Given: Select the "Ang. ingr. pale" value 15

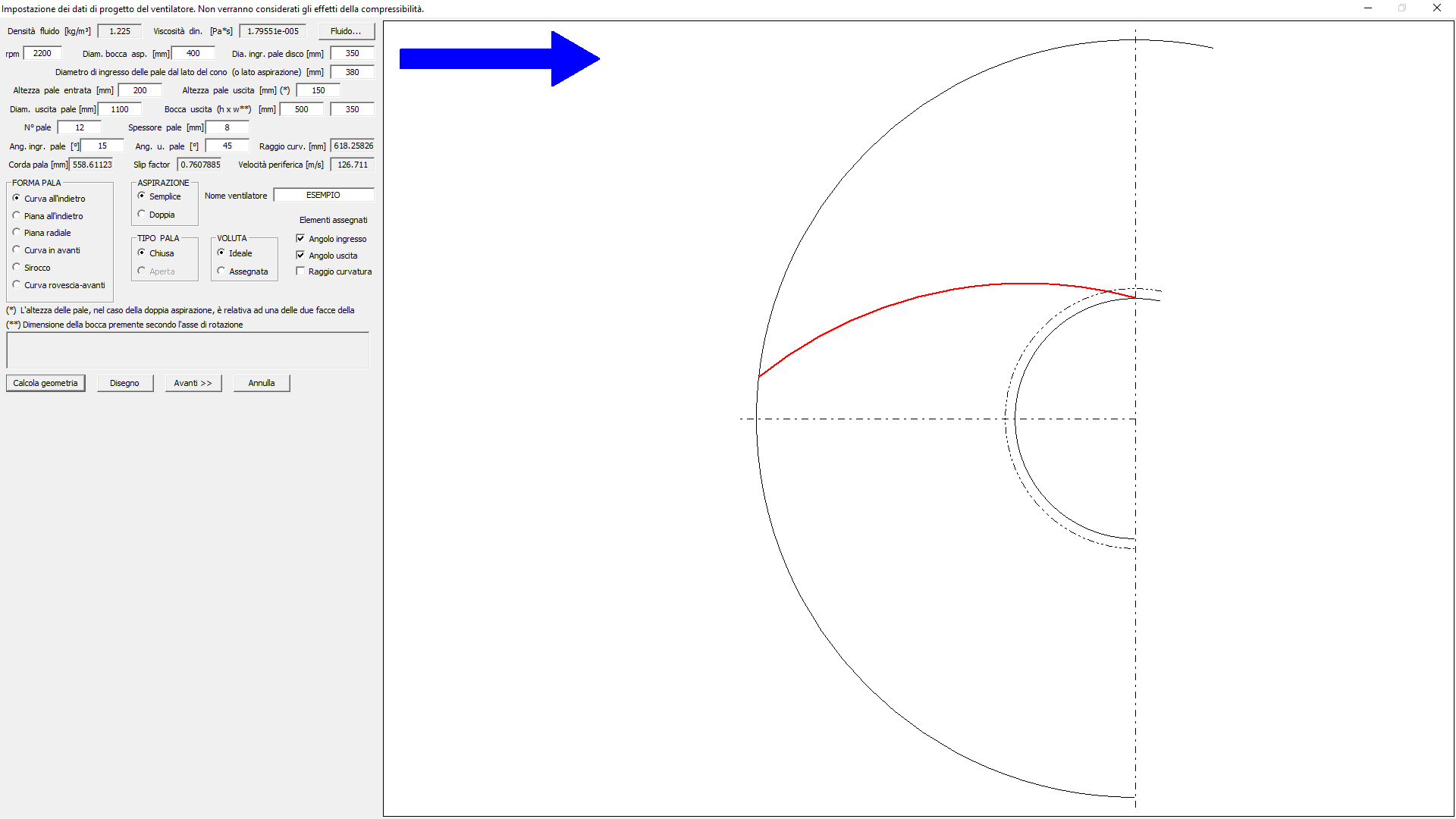Looking at the screenshot, I should (102, 146).
